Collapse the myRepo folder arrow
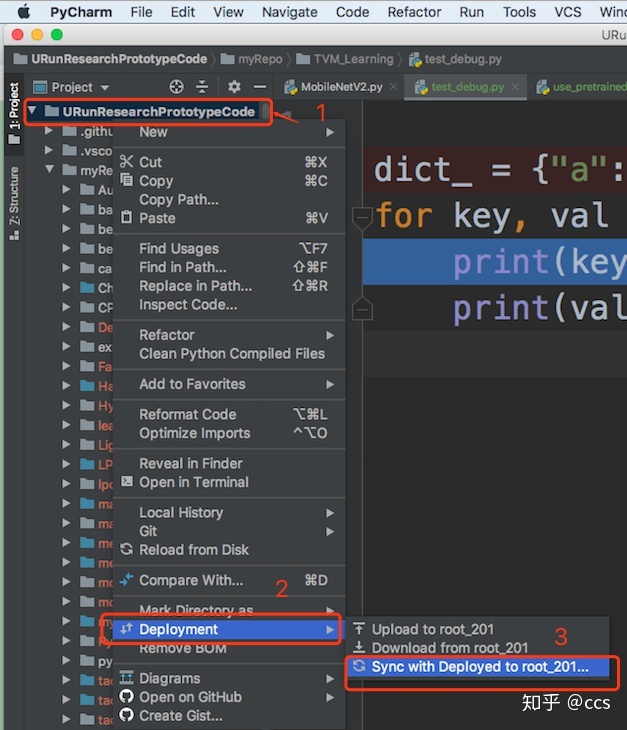 pyautogui.click(x=49, y=169)
